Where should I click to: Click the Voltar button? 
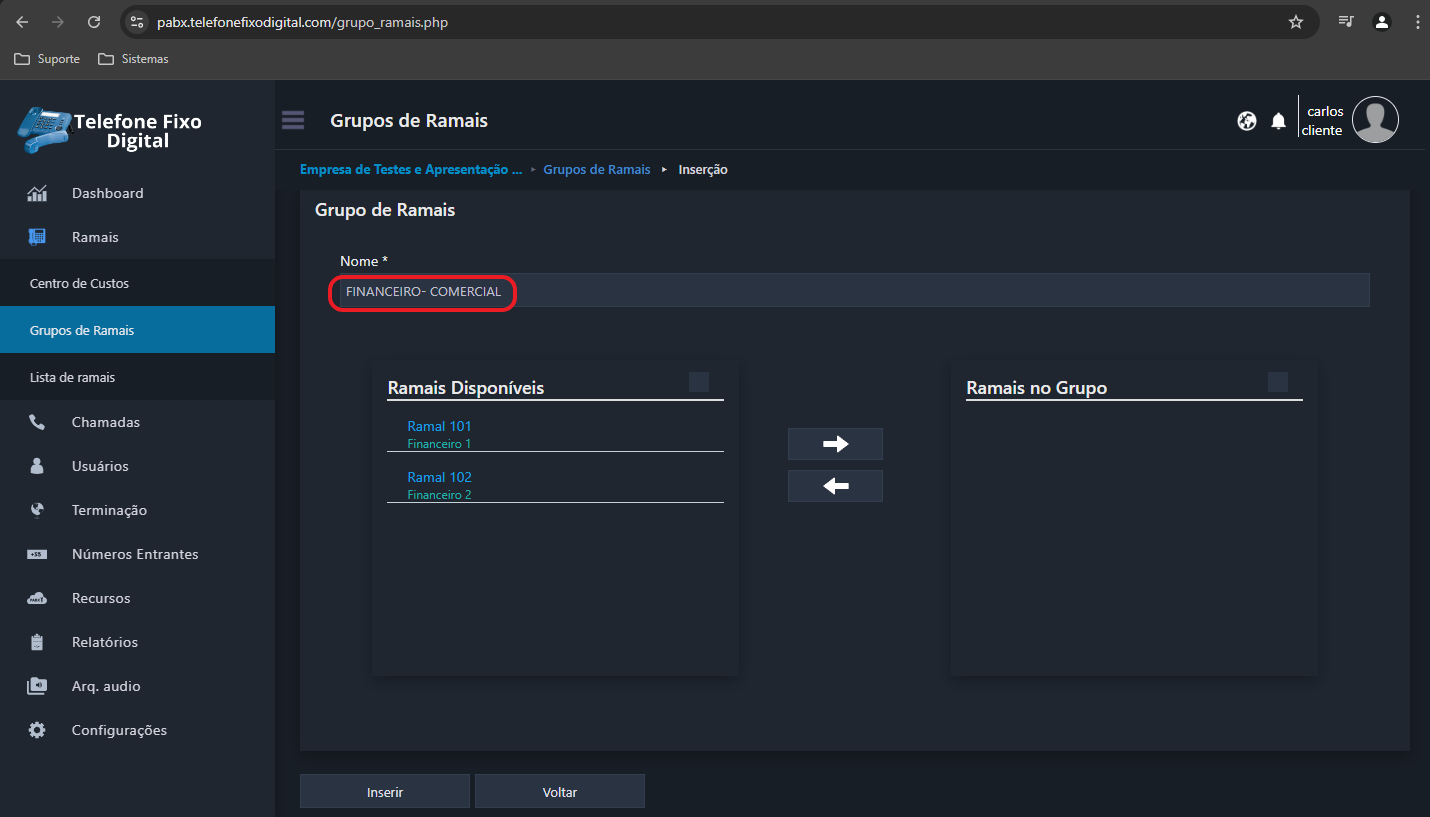point(560,791)
